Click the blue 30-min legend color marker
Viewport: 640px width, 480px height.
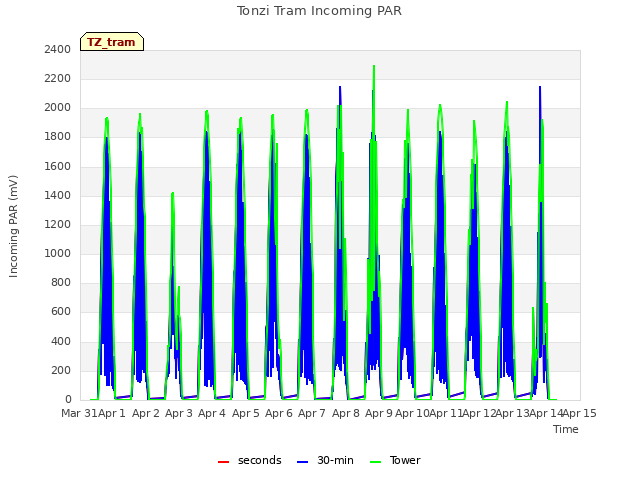point(302,462)
